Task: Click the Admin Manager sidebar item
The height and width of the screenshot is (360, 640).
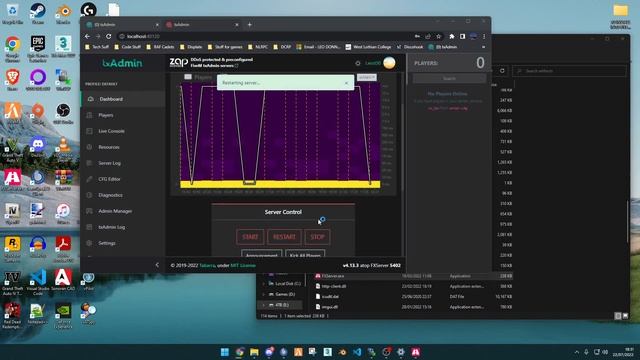Action: point(123,211)
